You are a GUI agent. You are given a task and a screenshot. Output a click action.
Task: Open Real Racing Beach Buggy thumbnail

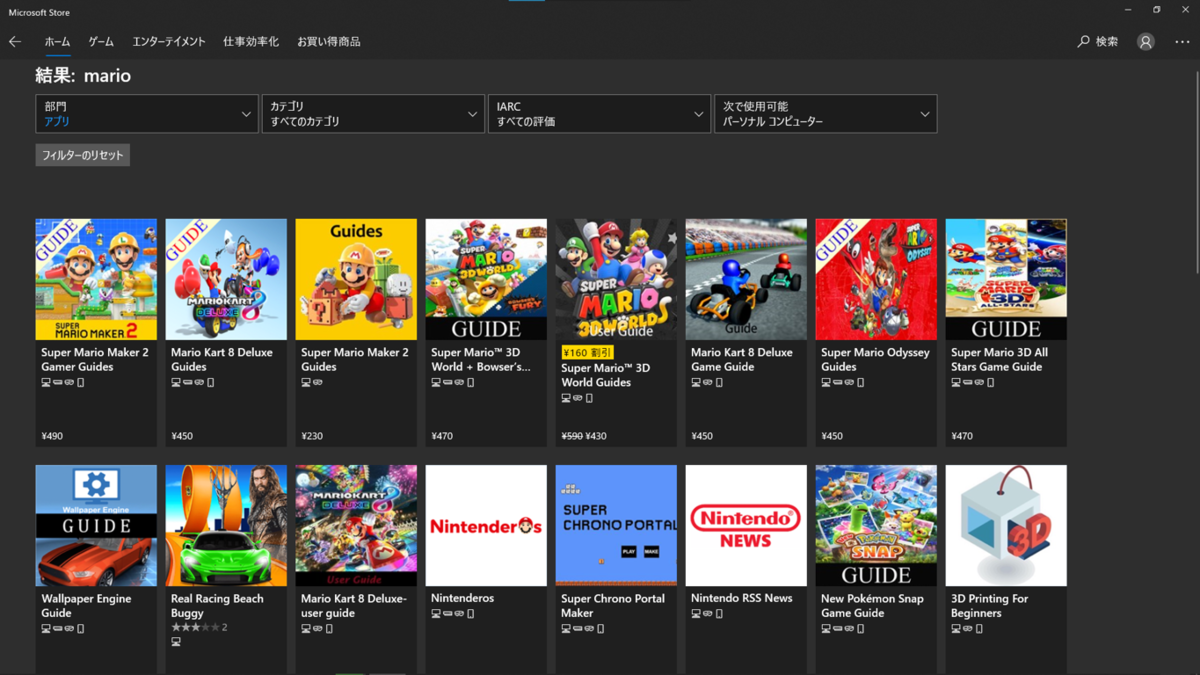(226, 525)
